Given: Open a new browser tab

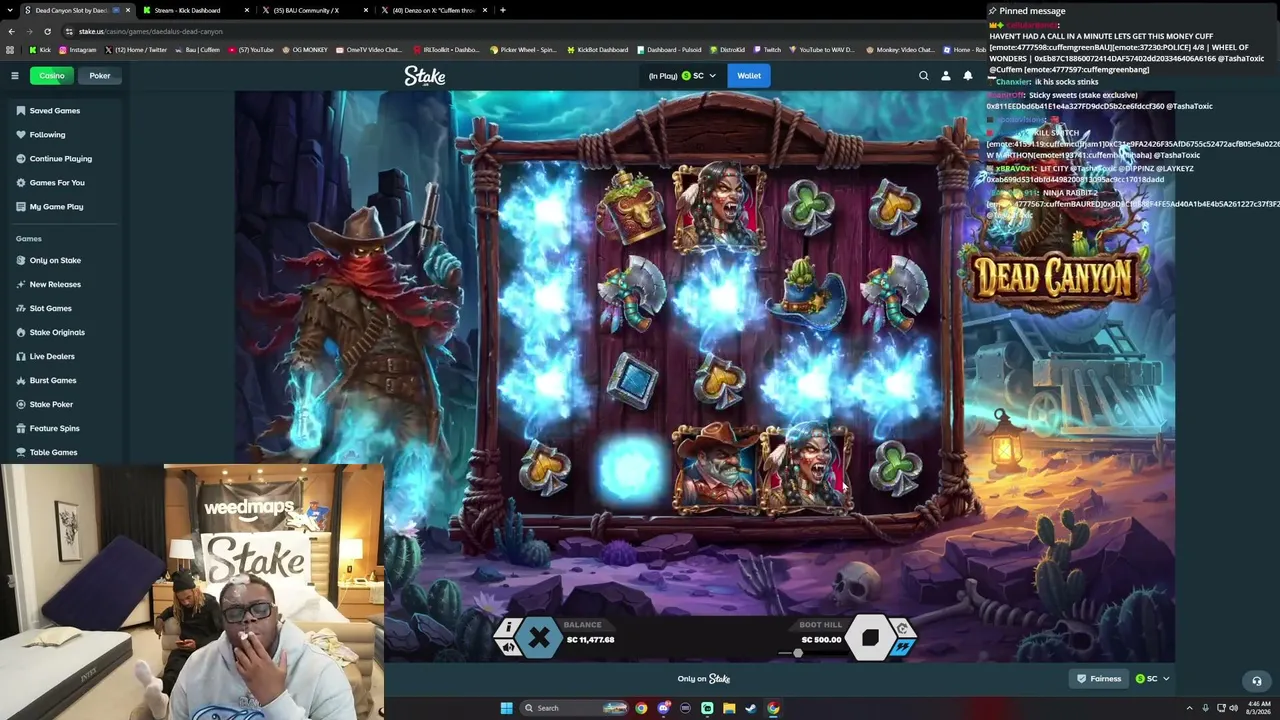Looking at the screenshot, I should pyautogui.click(x=502, y=10).
